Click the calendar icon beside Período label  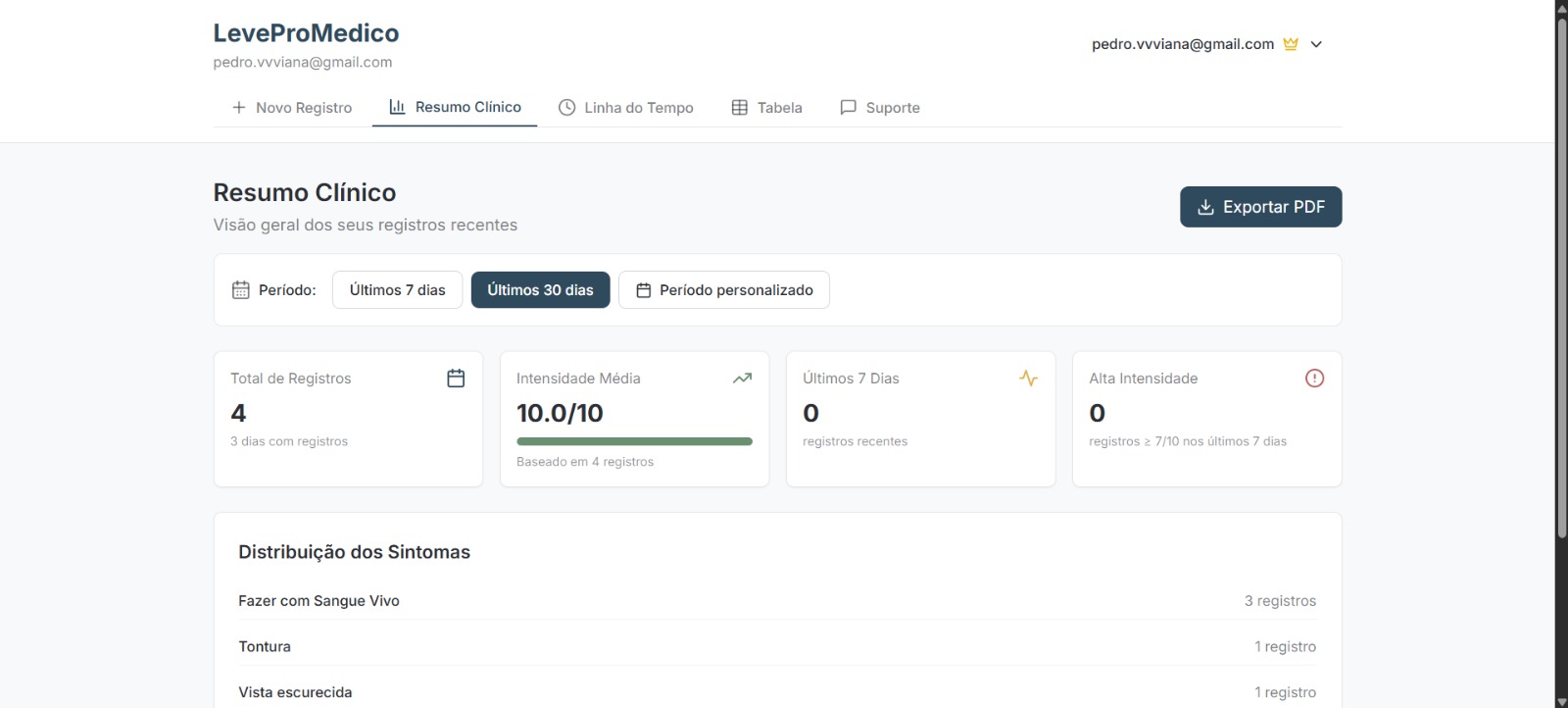click(241, 290)
